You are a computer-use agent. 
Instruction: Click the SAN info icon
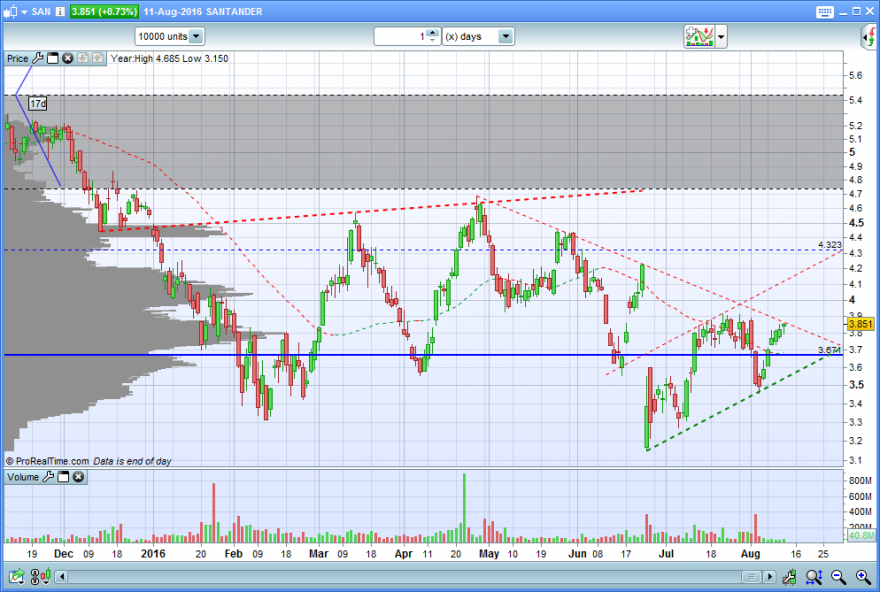(x=60, y=11)
